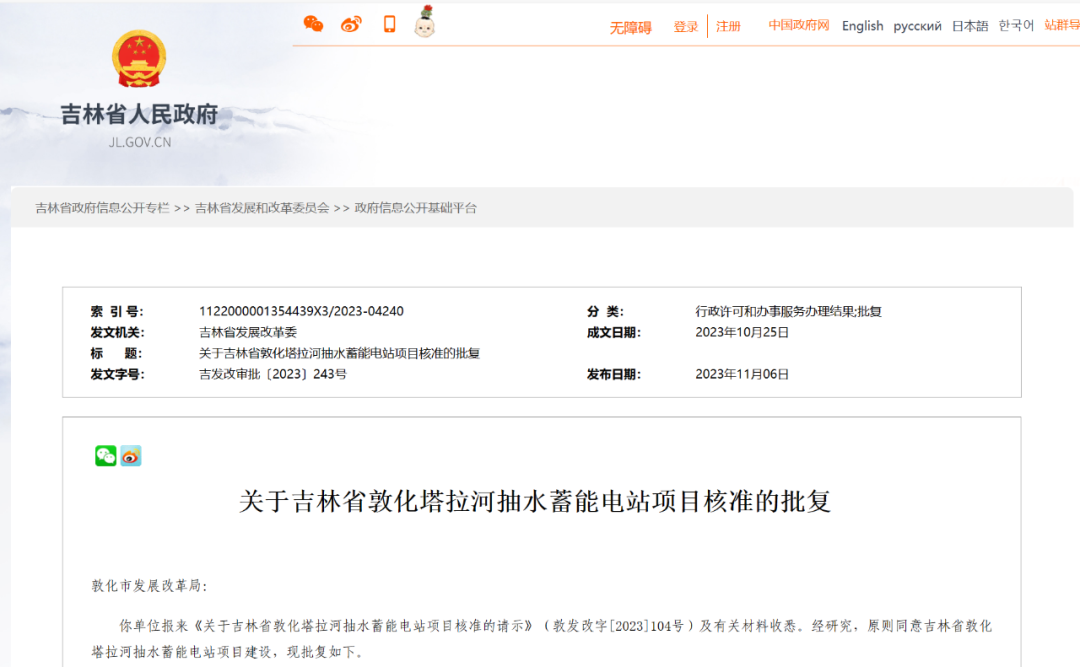Click the 吉林省人民政府 site title
The width and height of the screenshot is (1080, 667).
tap(139, 115)
